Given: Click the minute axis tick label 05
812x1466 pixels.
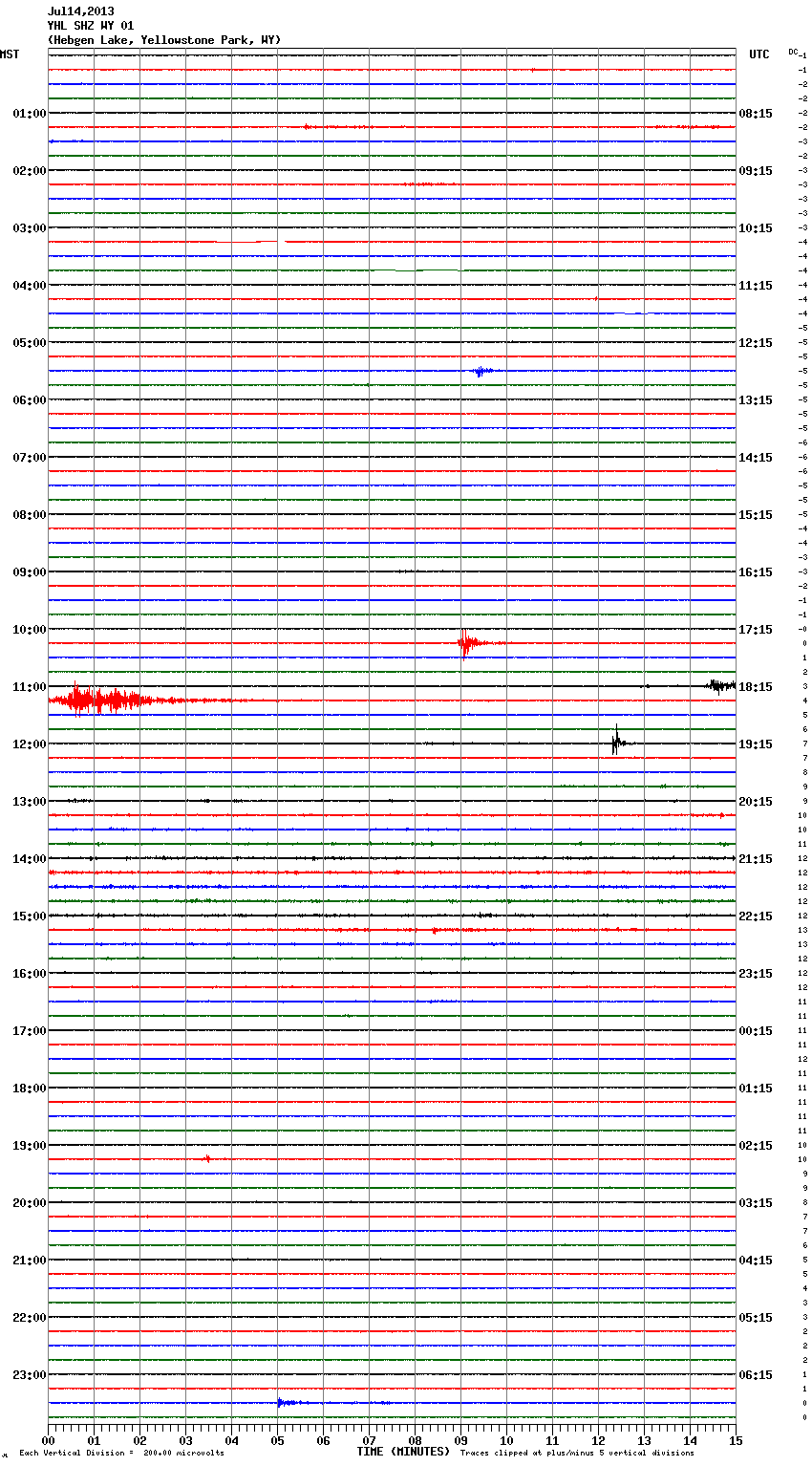Looking at the screenshot, I should pyautogui.click(x=277, y=1440).
